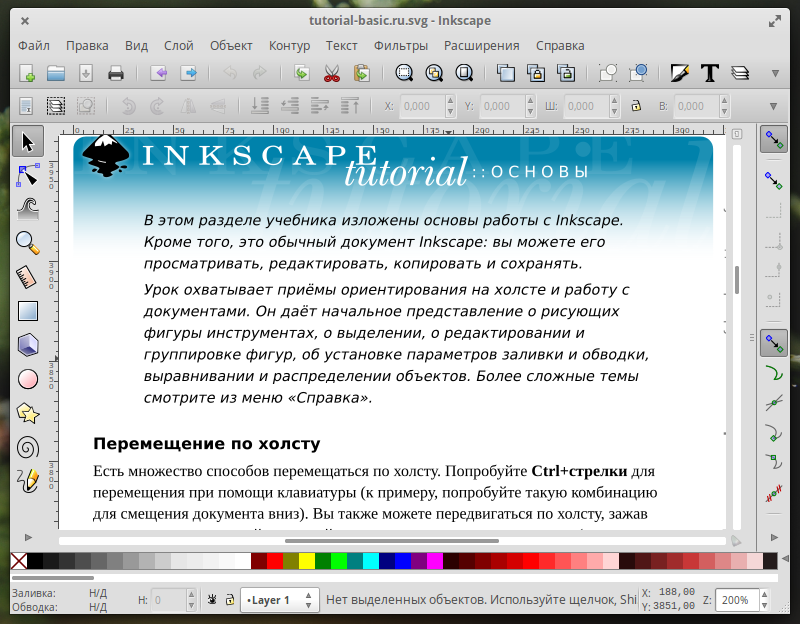Adjust X coordinate spinner arrows

[450, 106]
